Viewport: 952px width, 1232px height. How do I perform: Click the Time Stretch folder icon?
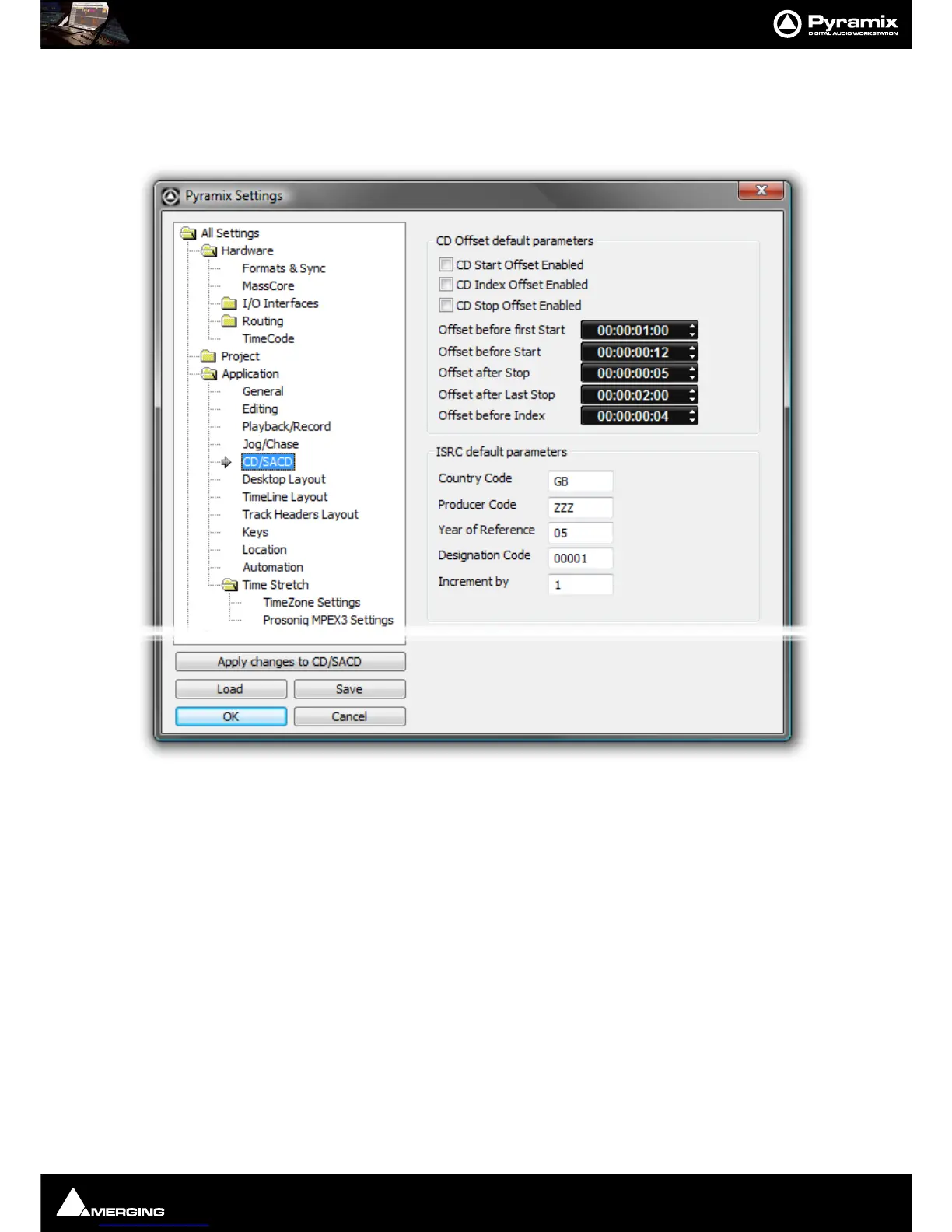[x=229, y=585]
